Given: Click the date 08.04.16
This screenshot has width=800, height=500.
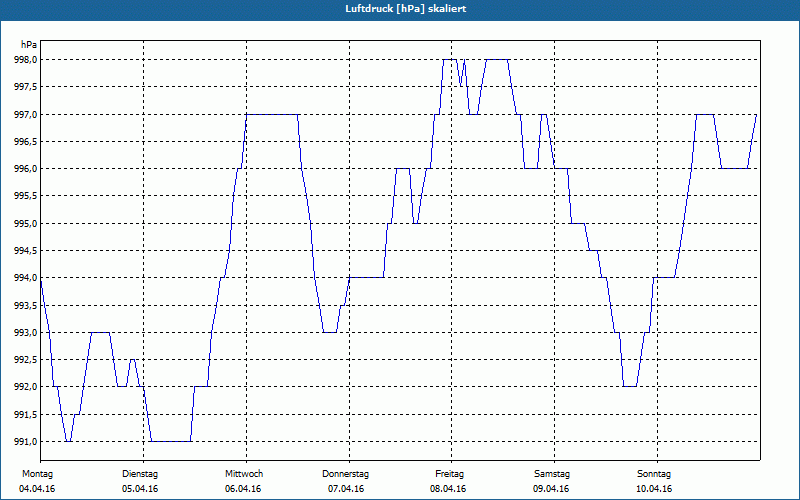Looking at the screenshot, I should click(x=448, y=489).
